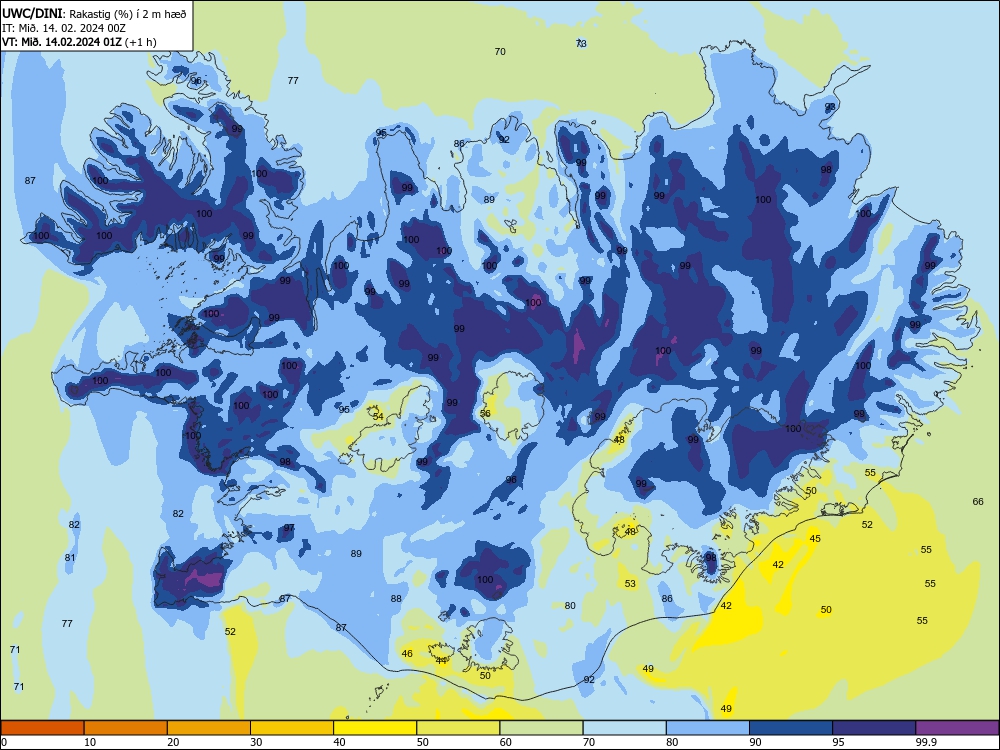Image resolution: width=1000 pixels, height=750 pixels.
Task: Click the value "45" in the southeast
Action: click(x=815, y=539)
